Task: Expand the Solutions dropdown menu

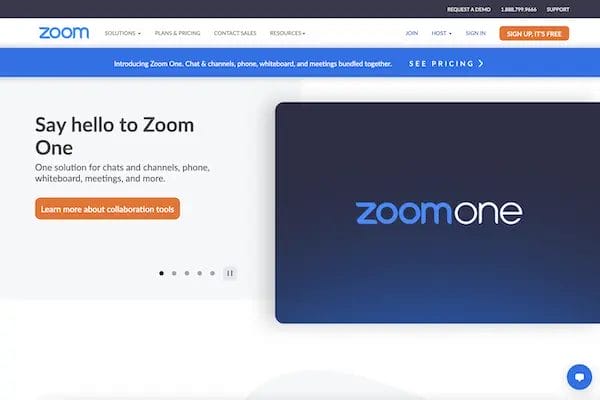Action: tap(122, 33)
